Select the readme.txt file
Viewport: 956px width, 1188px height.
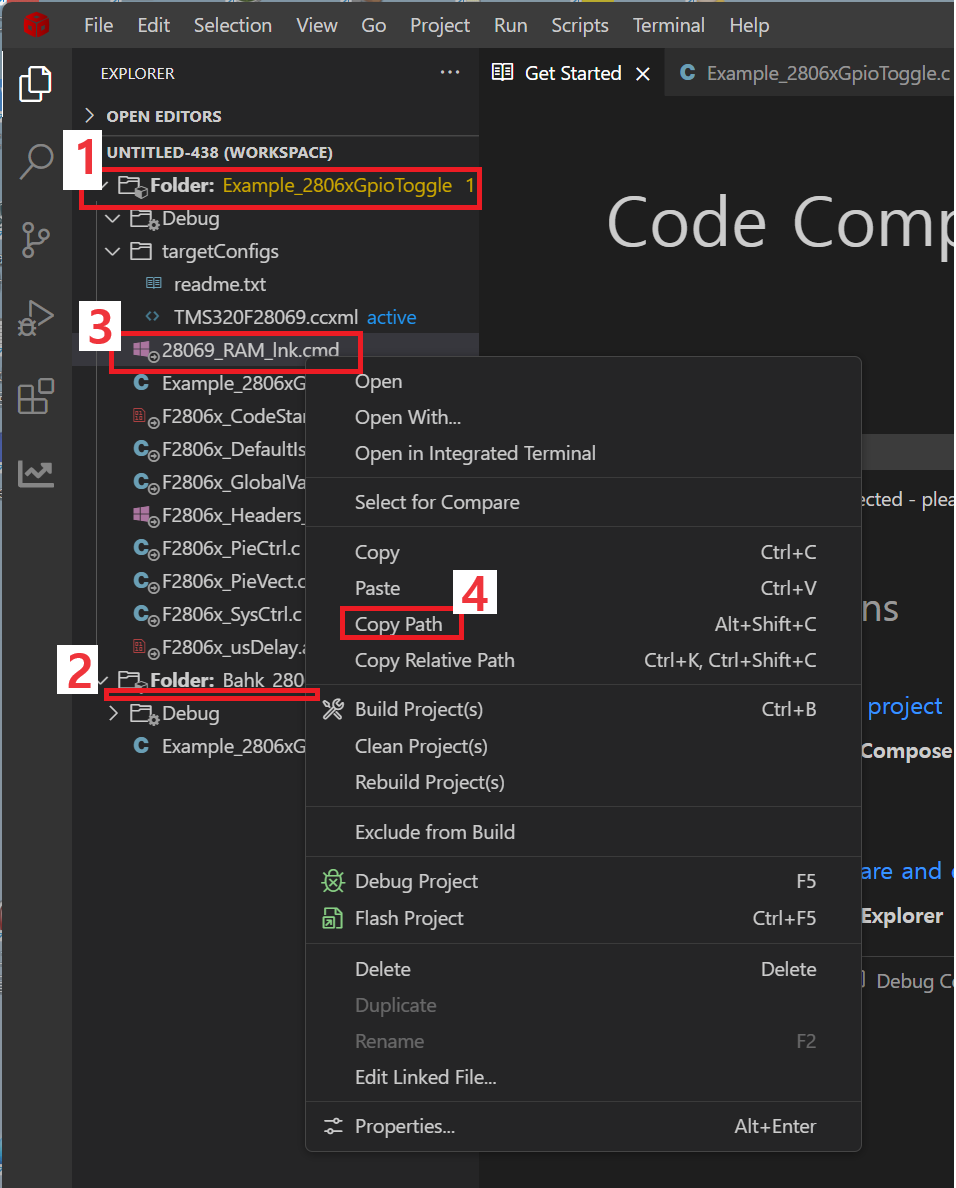click(x=220, y=284)
